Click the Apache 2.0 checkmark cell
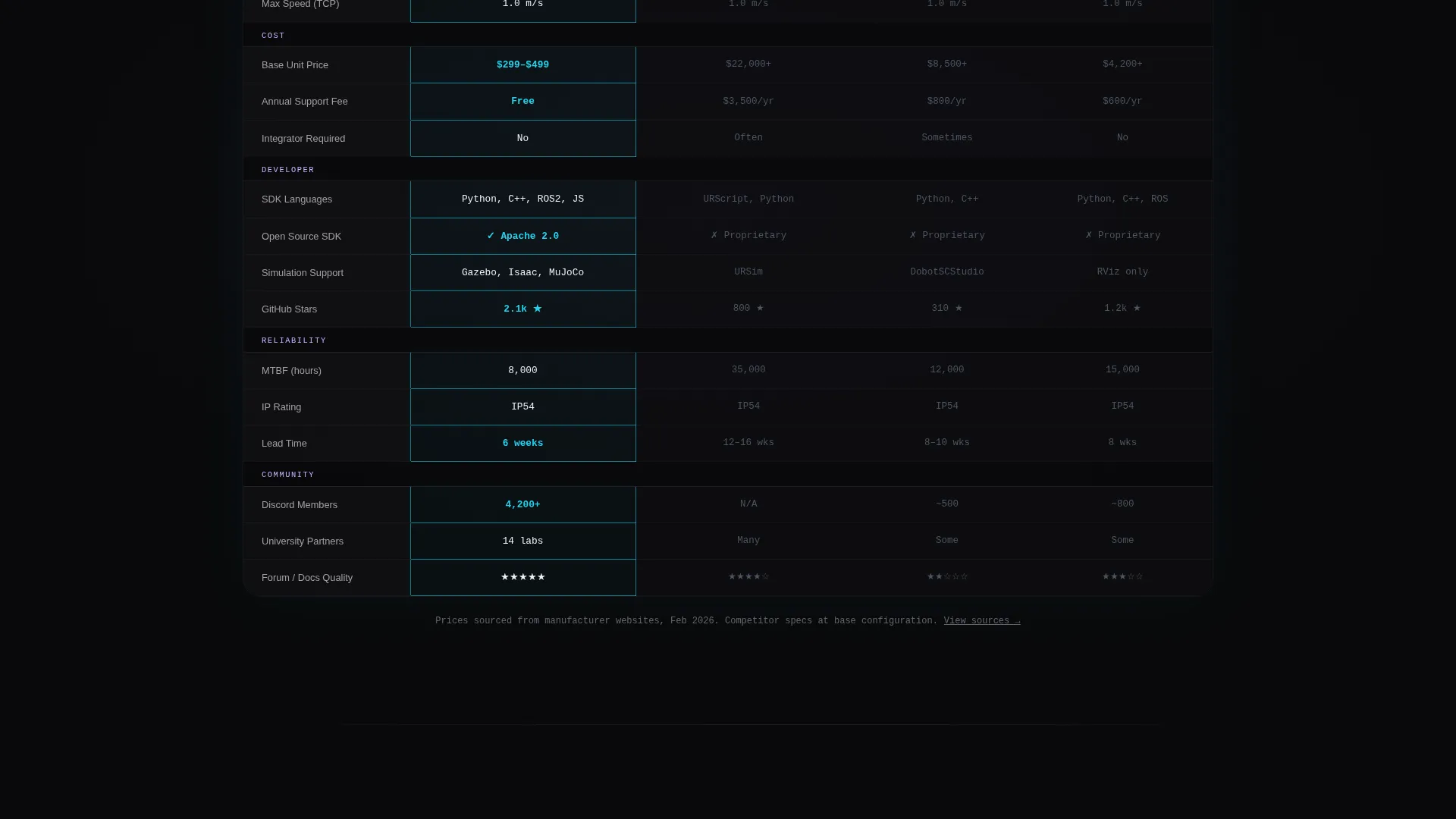The image size is (1456, 819). [522, 236]
